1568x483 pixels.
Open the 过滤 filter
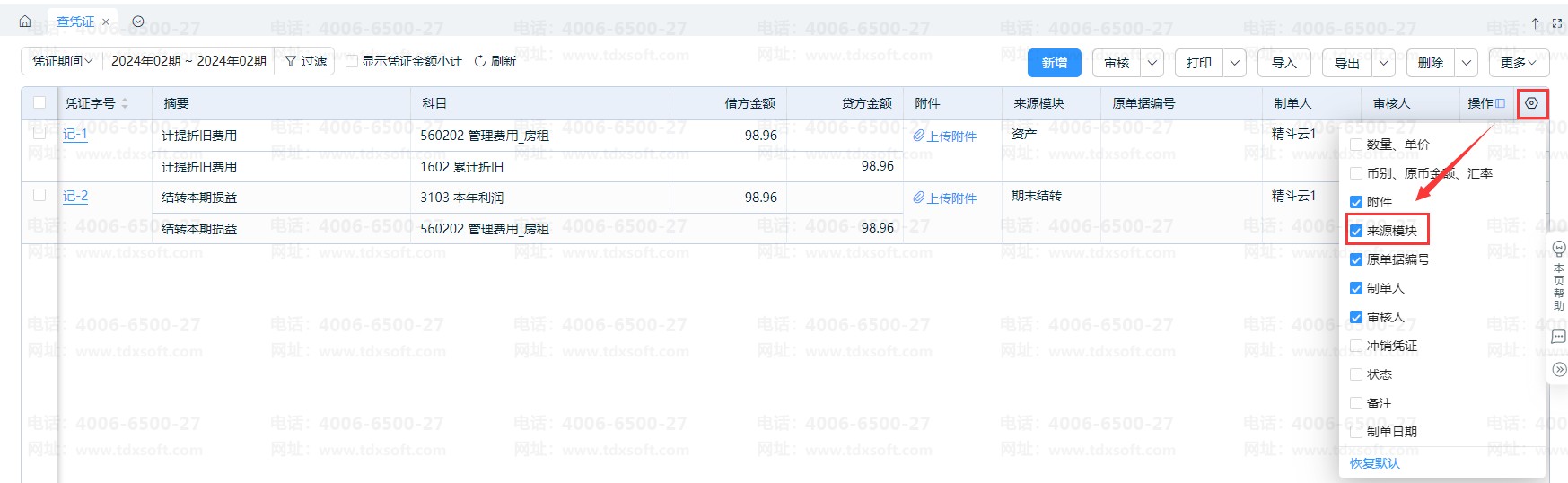[305, 61]
